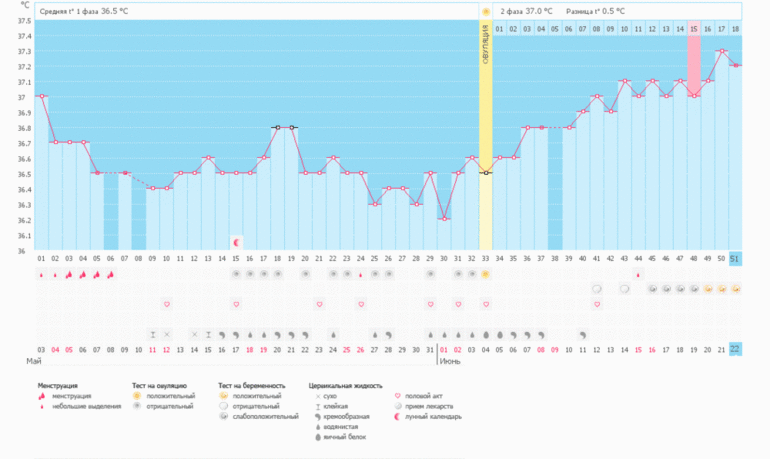Click the lowest temperature point on day 30
Viewport: 770px width, 459px height.
pyautogui.click(x=444, y=218)
